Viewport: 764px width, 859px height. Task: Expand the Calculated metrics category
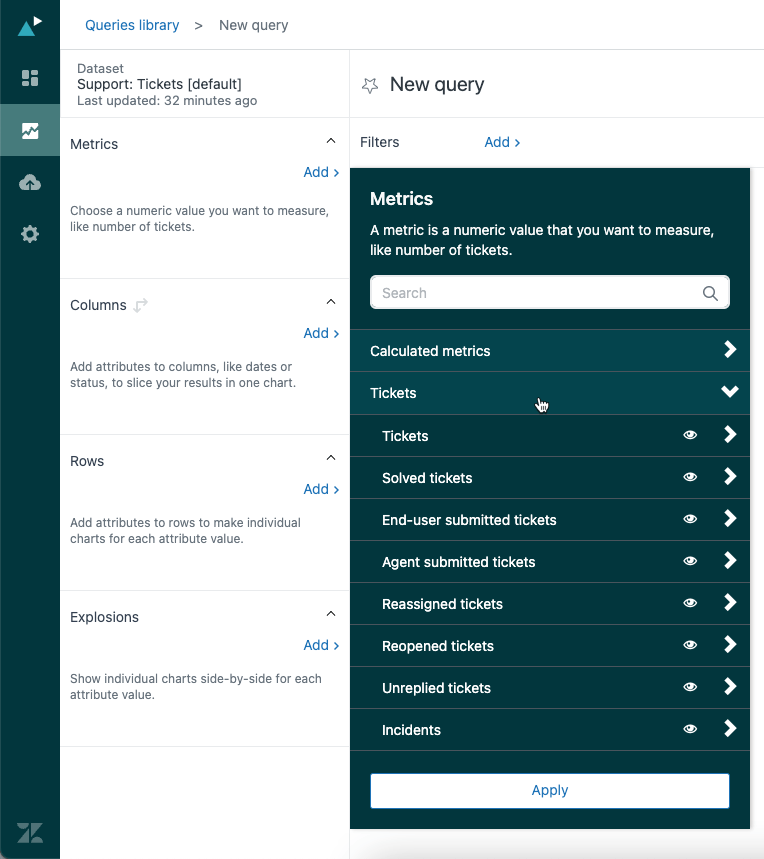point(549,351)
